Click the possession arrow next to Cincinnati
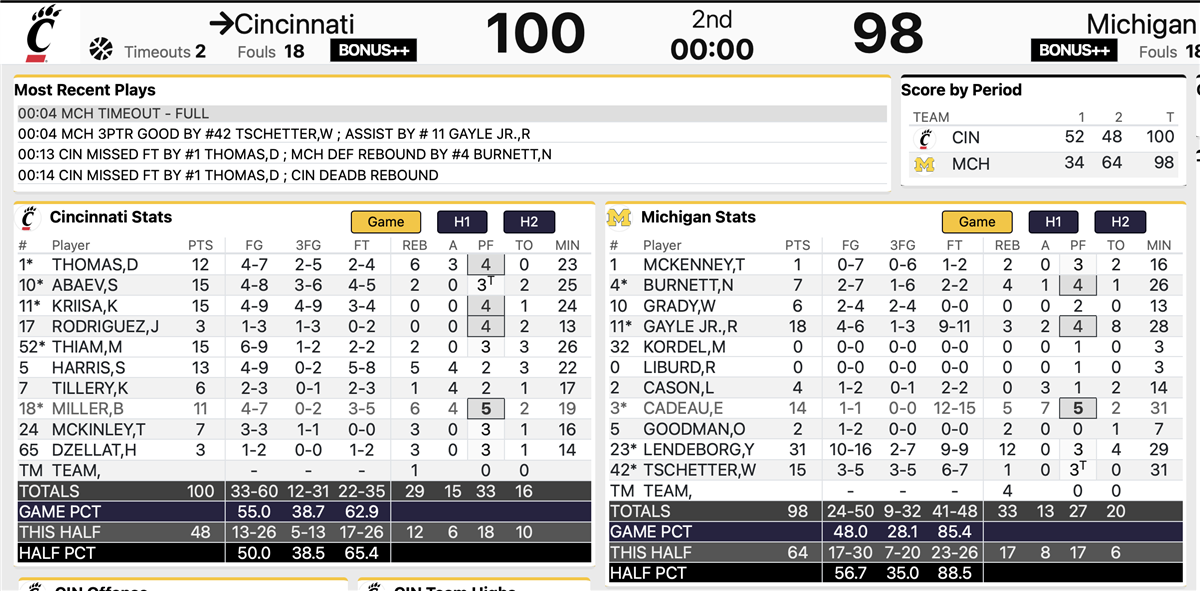1200x591 pixels. [x=220, y=24]
